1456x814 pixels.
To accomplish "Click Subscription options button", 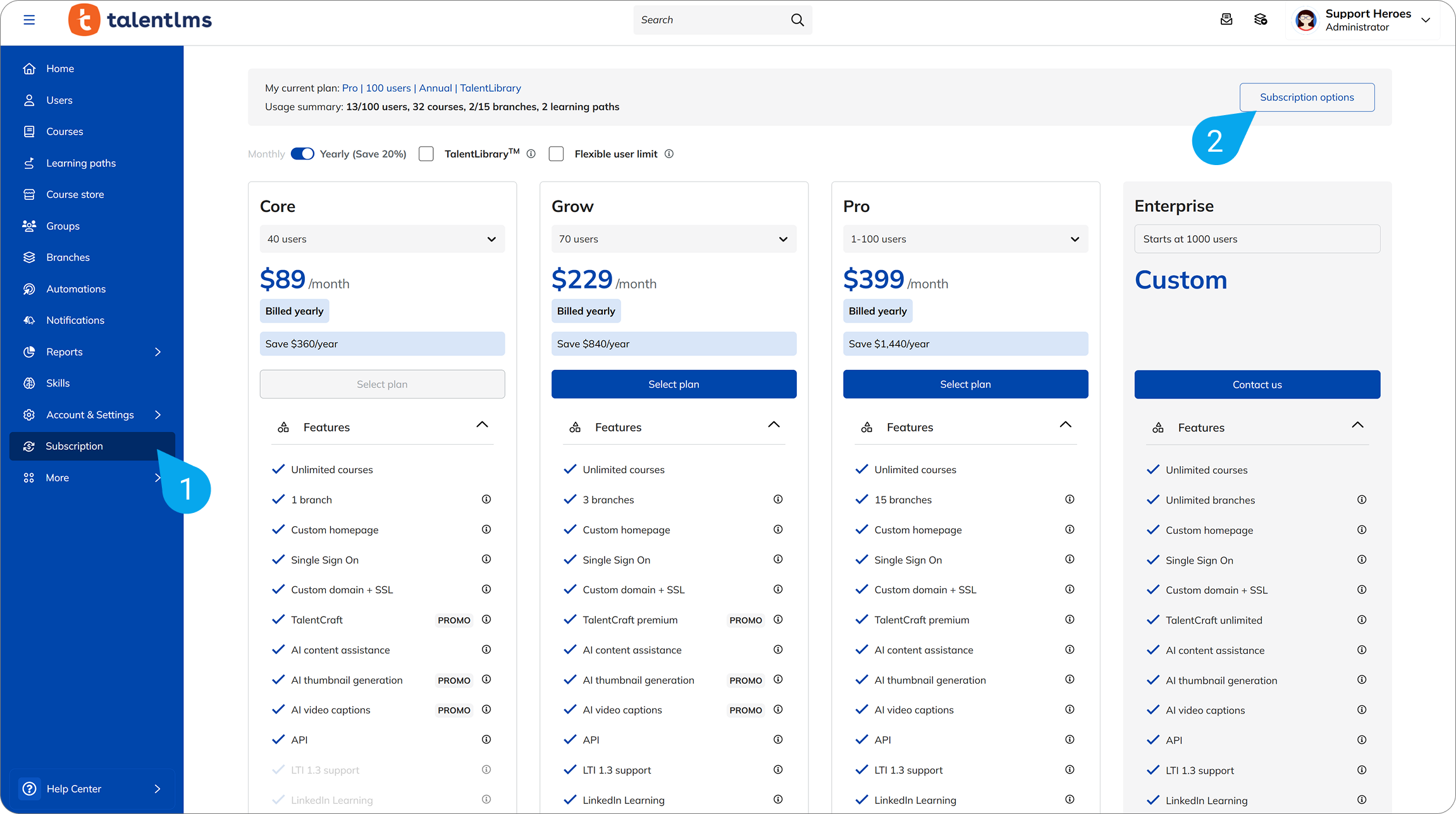I will pyautogui.click(x=1307, y=97).
